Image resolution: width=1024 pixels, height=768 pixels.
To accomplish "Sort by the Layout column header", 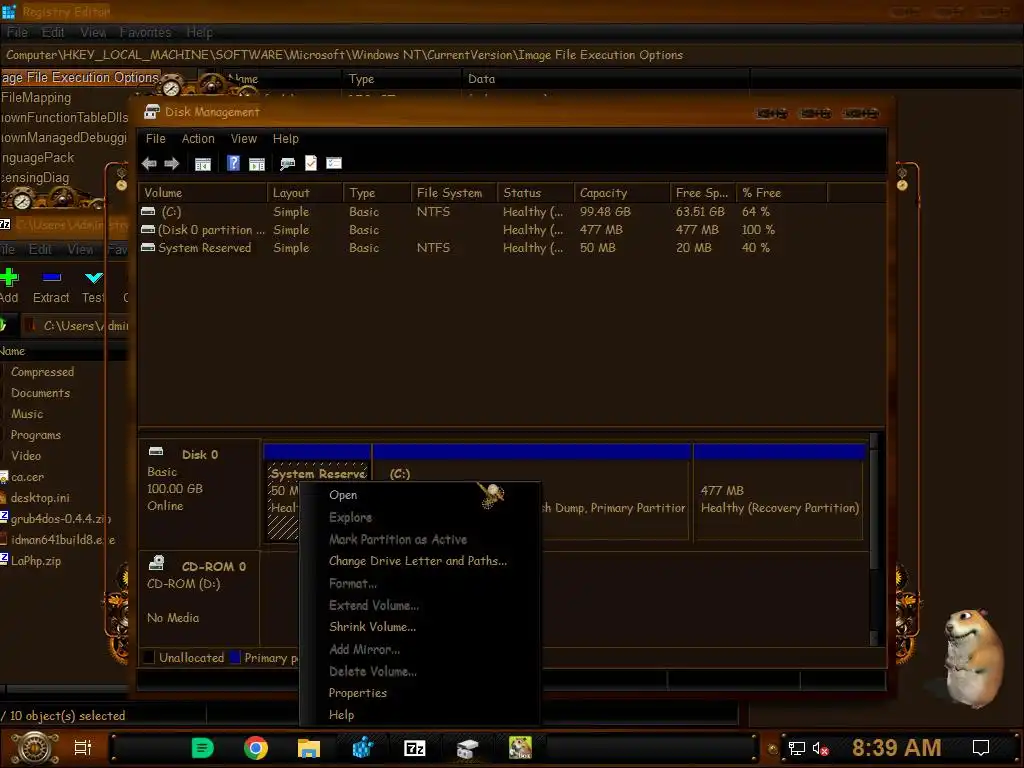I will pyautogui.click(x=305, y=193).
